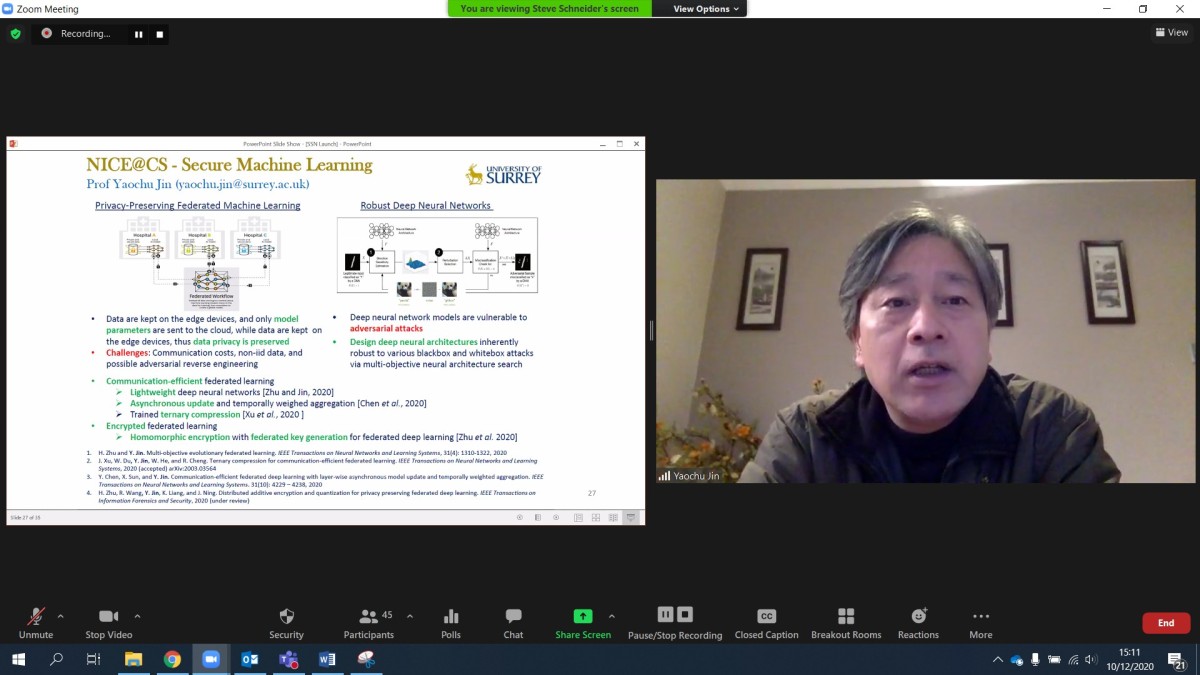Pause the recording in the top indicator
Screen dimensions: 1200x675
(x=139, y=34)
